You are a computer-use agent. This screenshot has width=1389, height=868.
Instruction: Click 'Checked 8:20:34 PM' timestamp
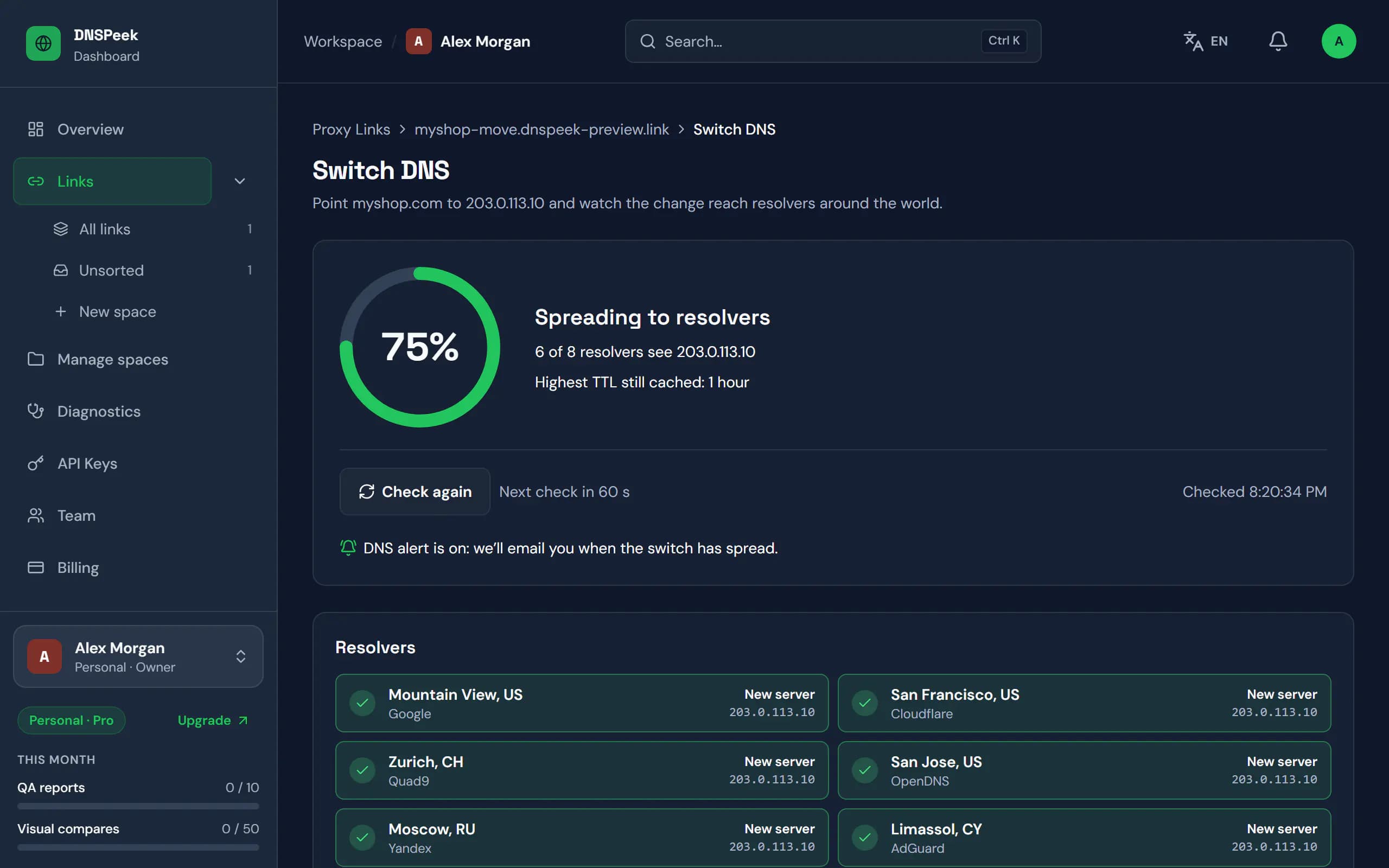tap(1254, 492)
